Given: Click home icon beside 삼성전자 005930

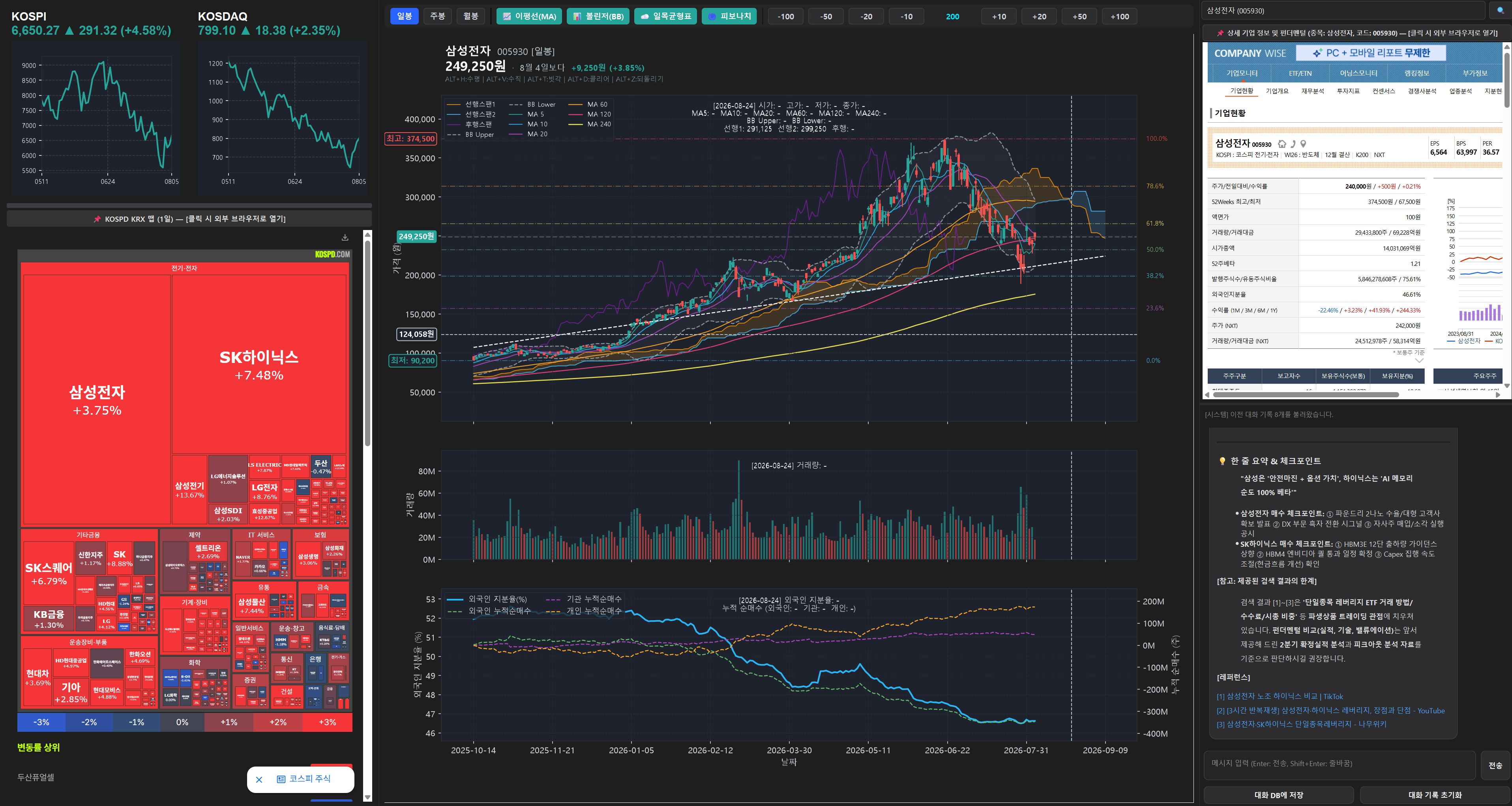Looking at the screenshot, I should [x=1282, y=144].
